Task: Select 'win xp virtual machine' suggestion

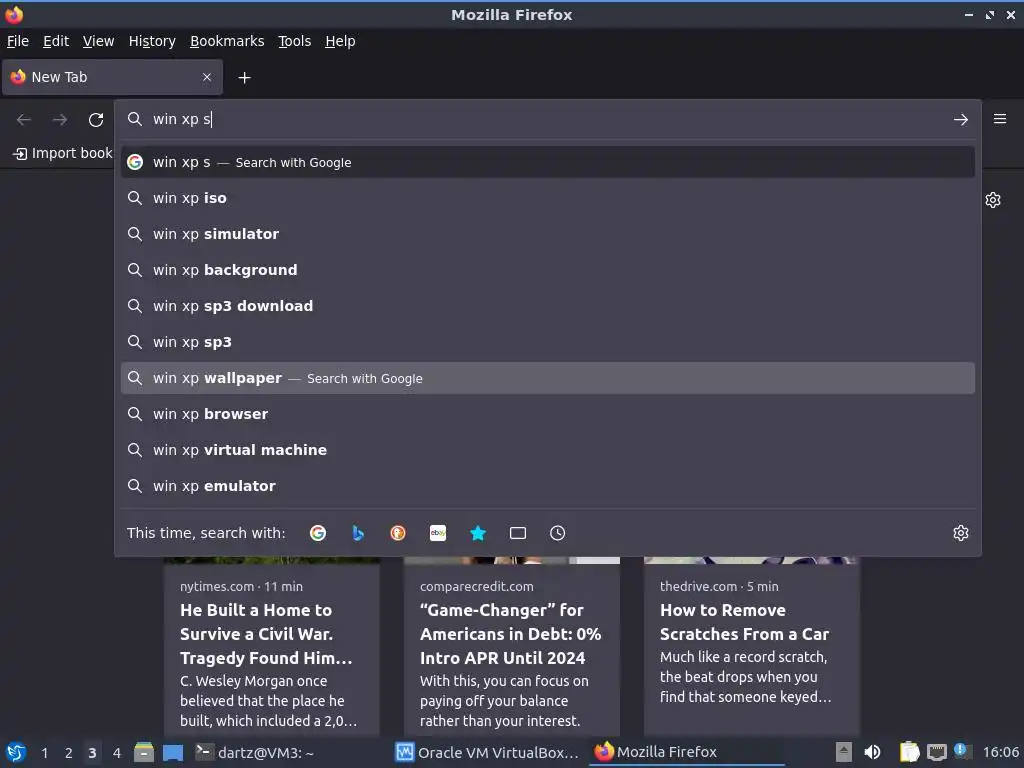Action: click(x=548, y=450)
